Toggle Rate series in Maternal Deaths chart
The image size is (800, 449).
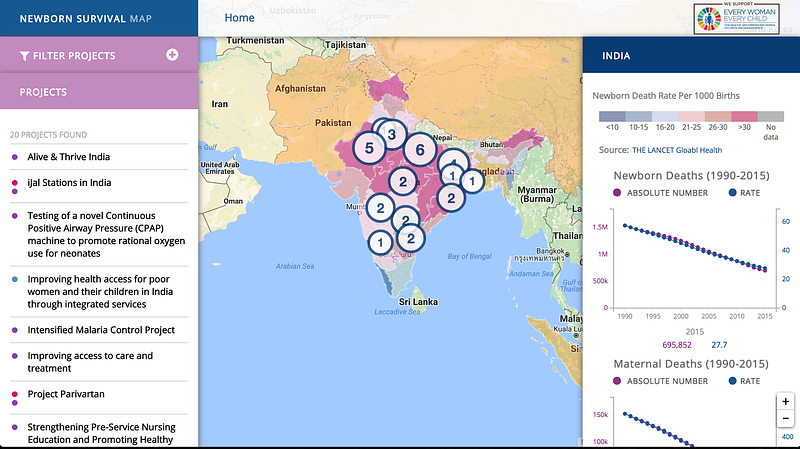tap(744, 381)
